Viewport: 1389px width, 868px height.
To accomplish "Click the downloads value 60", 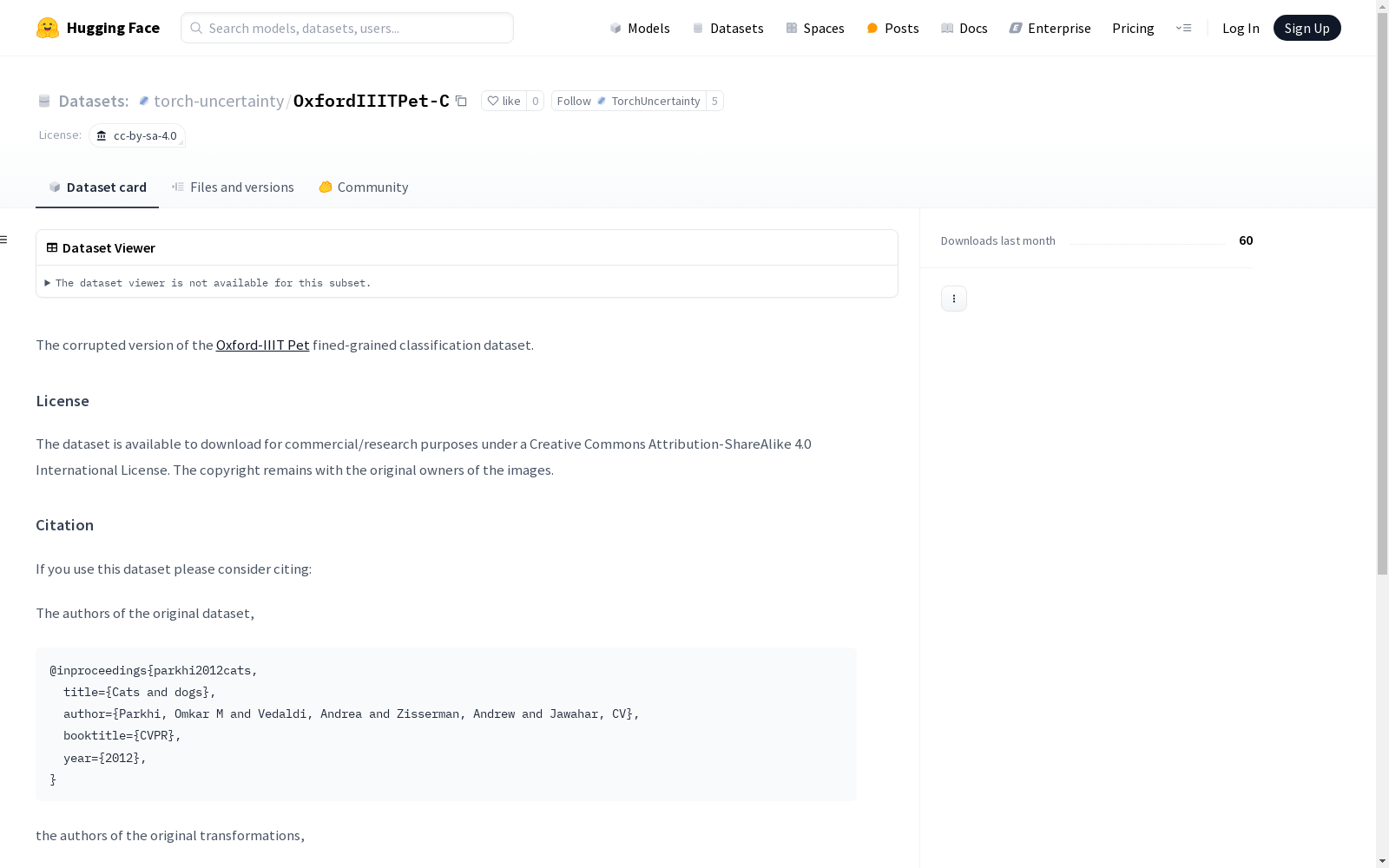I will click(1246, 240).
